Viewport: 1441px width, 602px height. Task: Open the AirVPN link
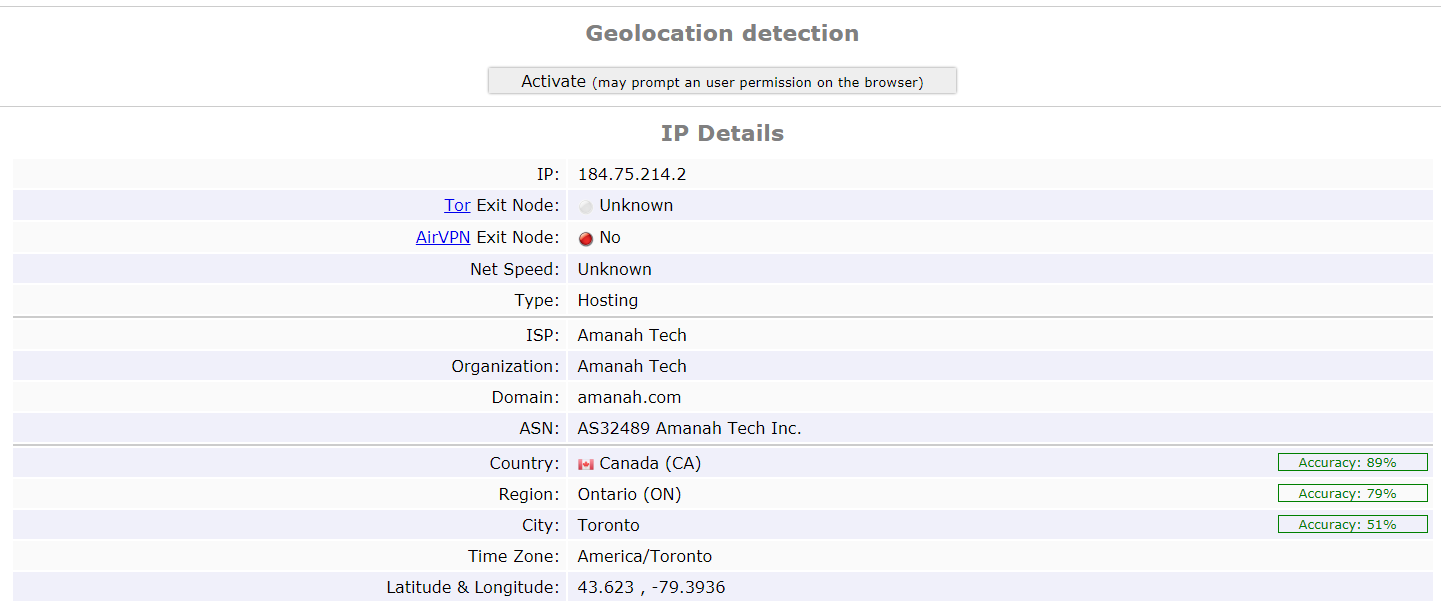click(443, 237)
